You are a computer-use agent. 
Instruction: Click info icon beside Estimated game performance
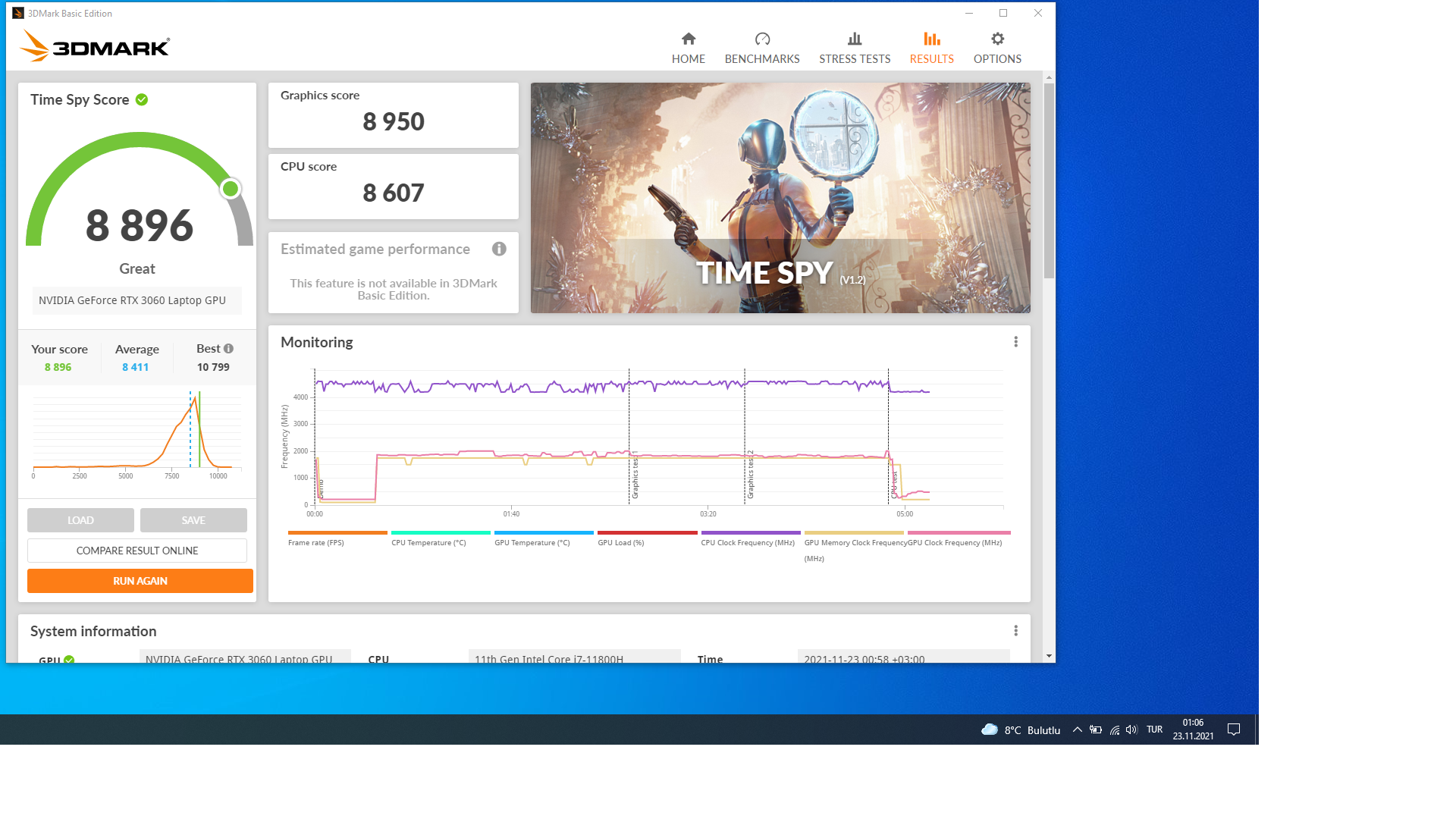499,249
